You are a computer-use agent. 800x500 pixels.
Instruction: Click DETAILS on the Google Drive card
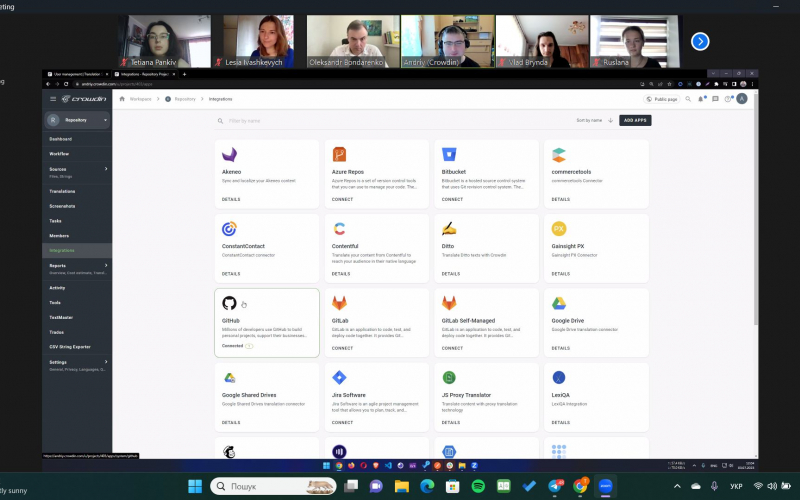tap(561, 348)
